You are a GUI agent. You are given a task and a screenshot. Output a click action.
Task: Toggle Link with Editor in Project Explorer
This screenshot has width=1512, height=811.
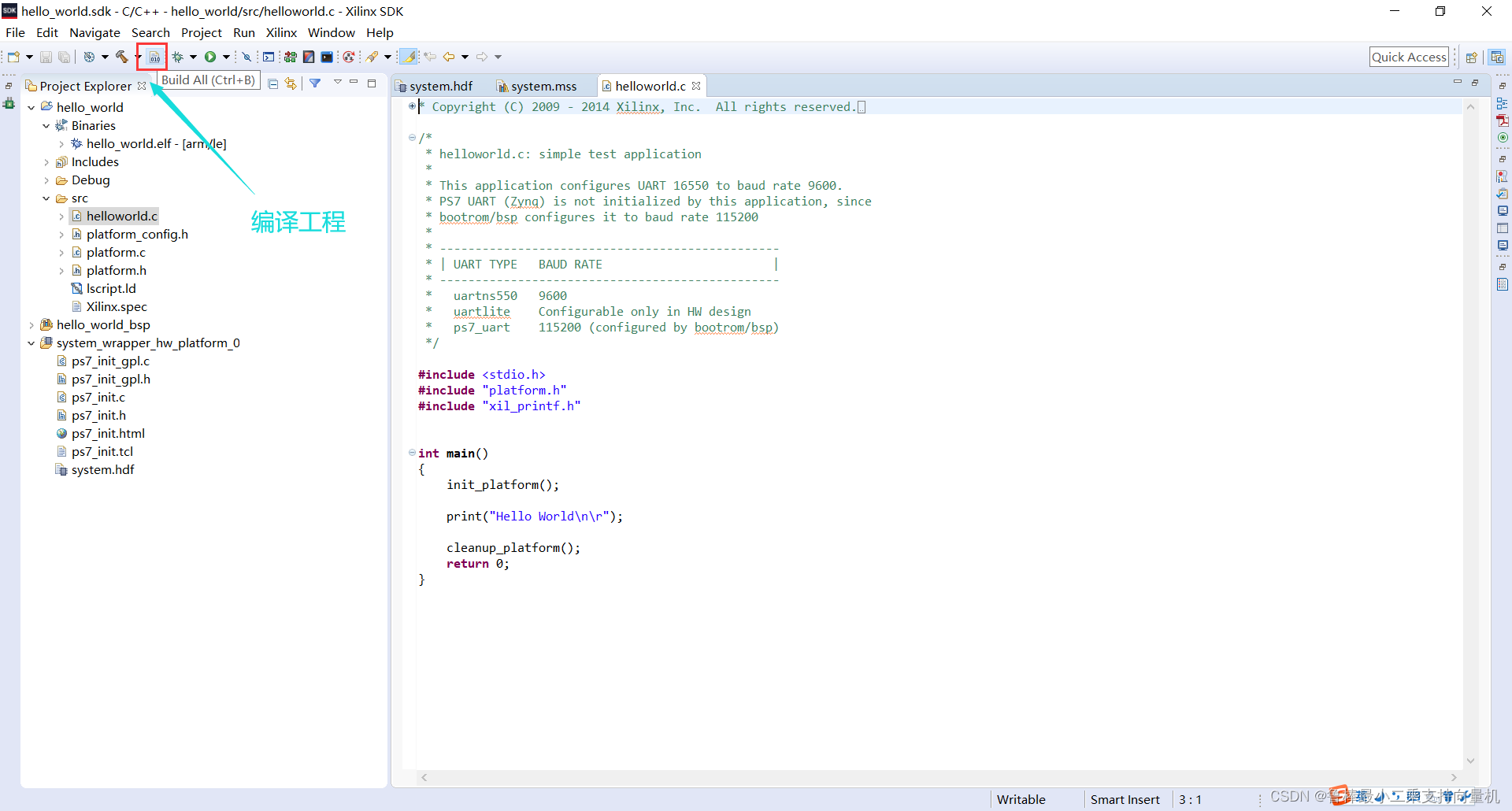coord(291,83)
